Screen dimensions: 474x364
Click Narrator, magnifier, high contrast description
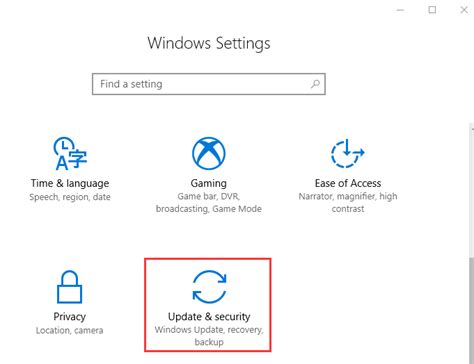[x=348, y=203]
